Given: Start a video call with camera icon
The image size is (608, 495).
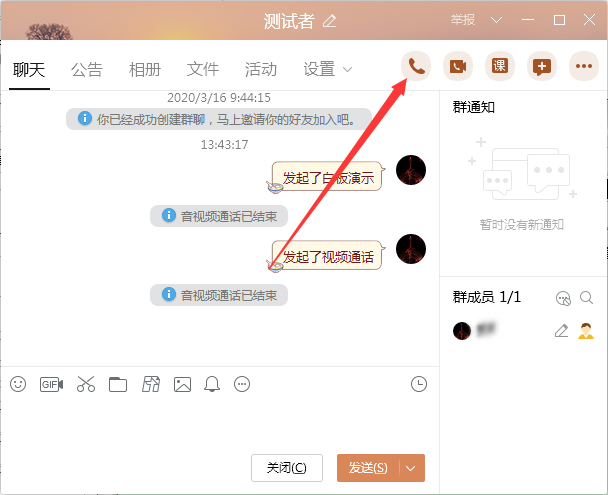Looking at the screenshot, I should point(458,66).
